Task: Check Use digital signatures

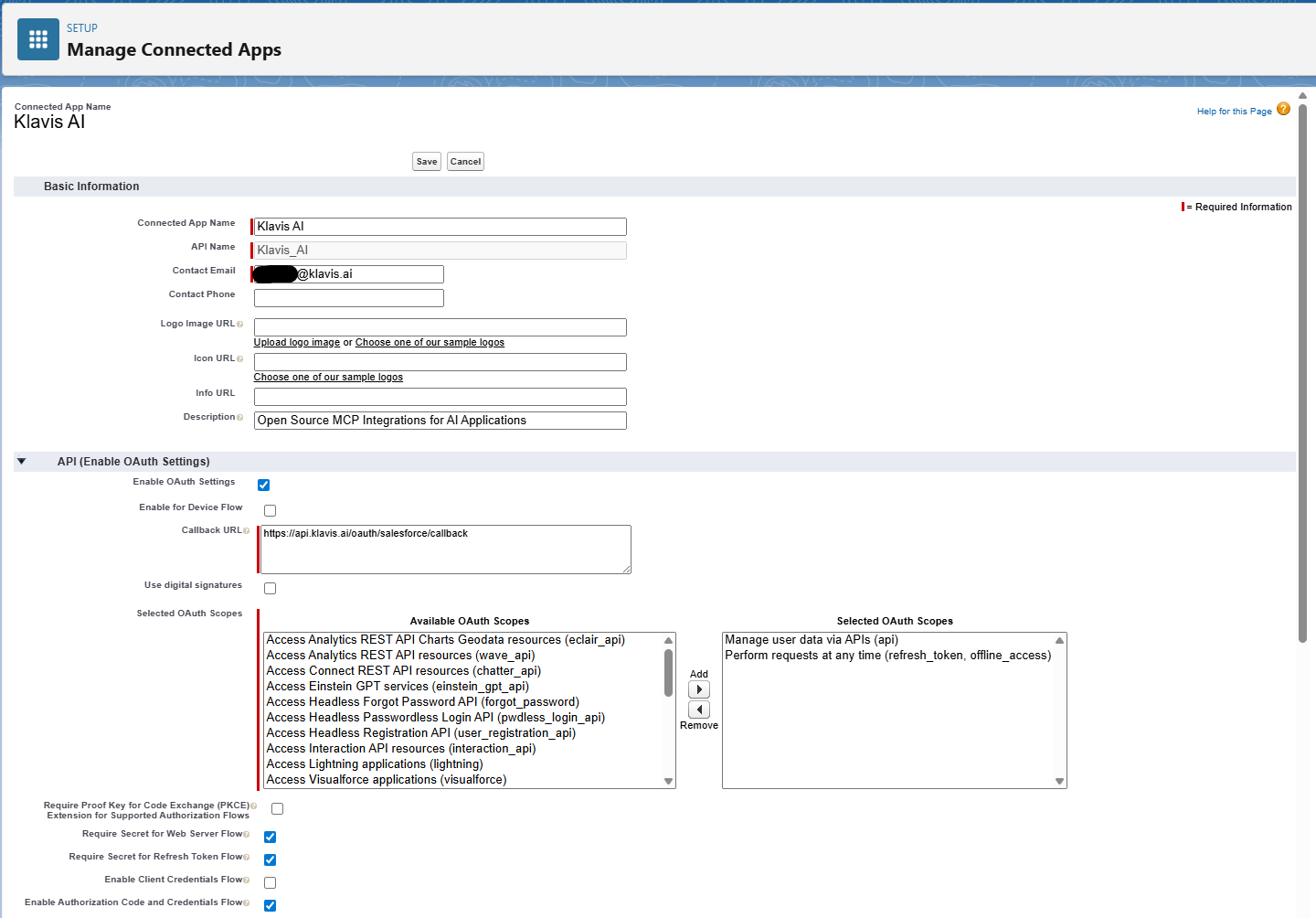Action: (x=270, y=588)
